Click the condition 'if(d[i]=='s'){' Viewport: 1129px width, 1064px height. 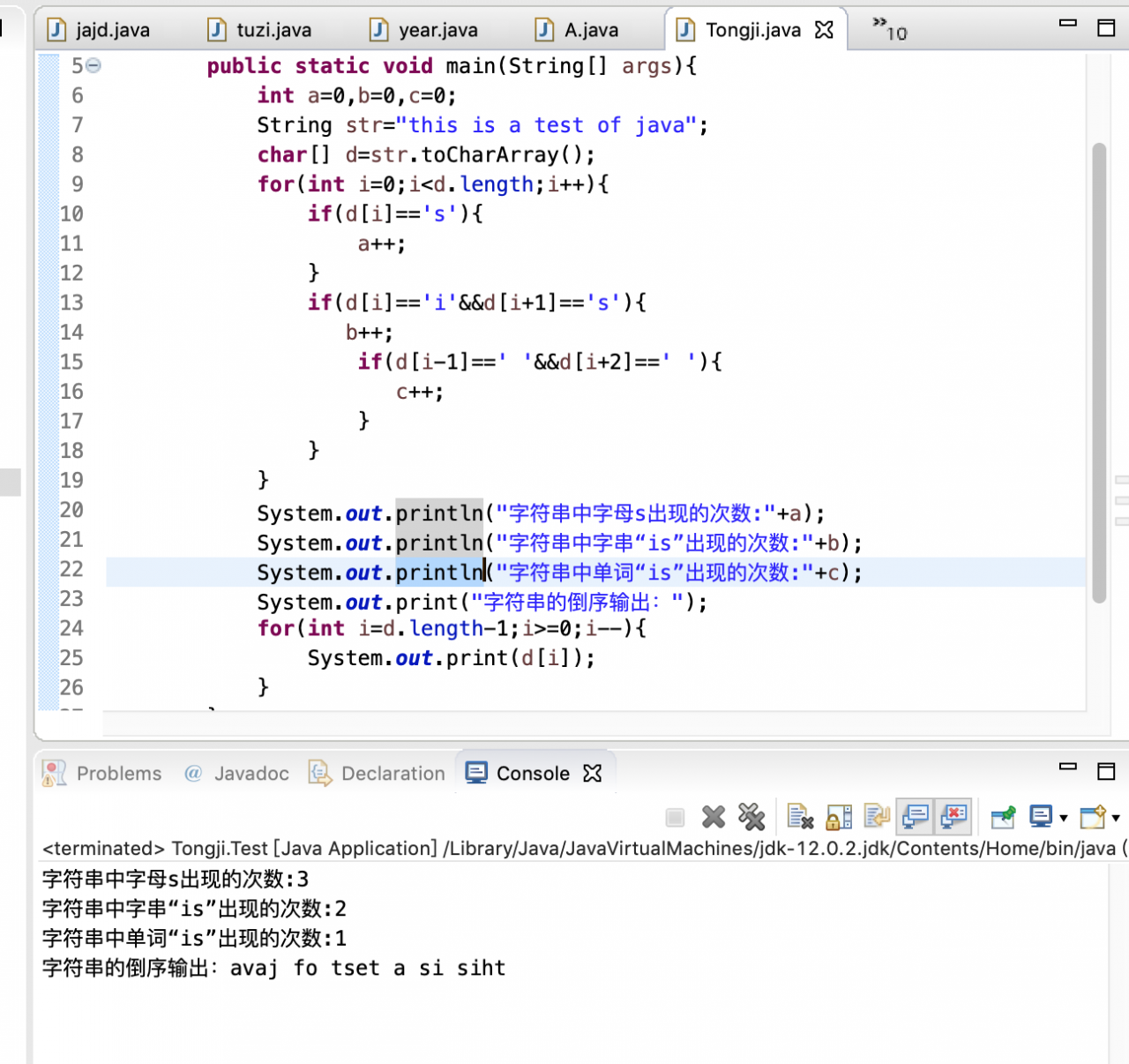click(395, 214)
